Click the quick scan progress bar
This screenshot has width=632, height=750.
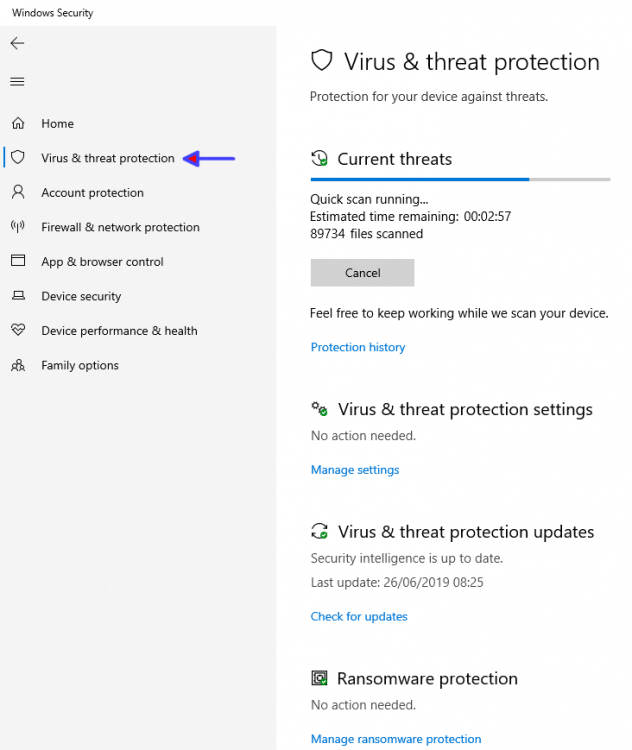click(x=460, y=180)
